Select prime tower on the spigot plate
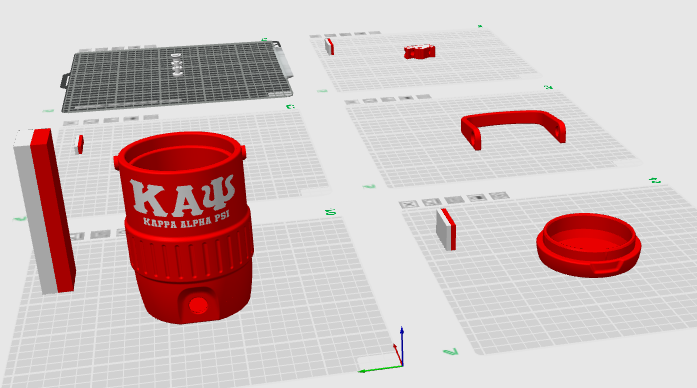Screen dimensions: 697x388 [x=329, y=46]
